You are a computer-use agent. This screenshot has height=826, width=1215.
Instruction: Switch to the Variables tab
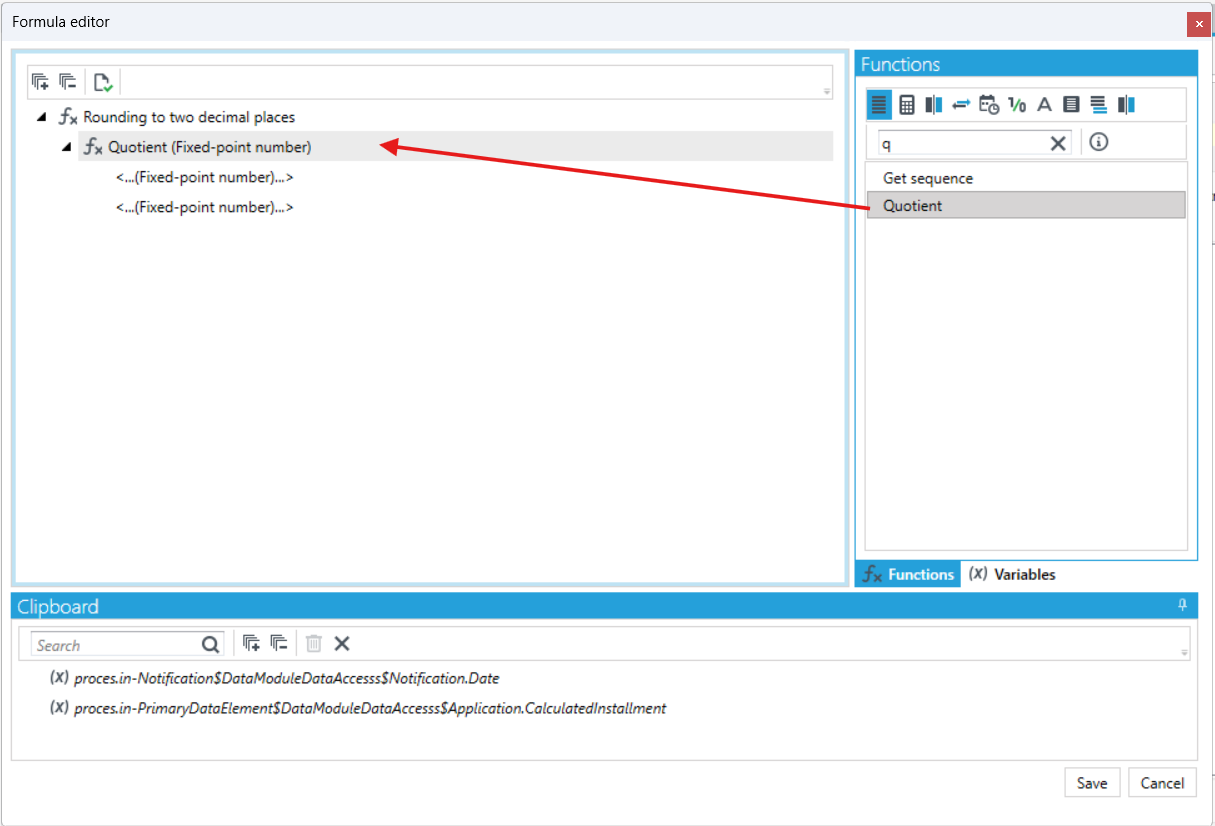[x=1012, y=574]
